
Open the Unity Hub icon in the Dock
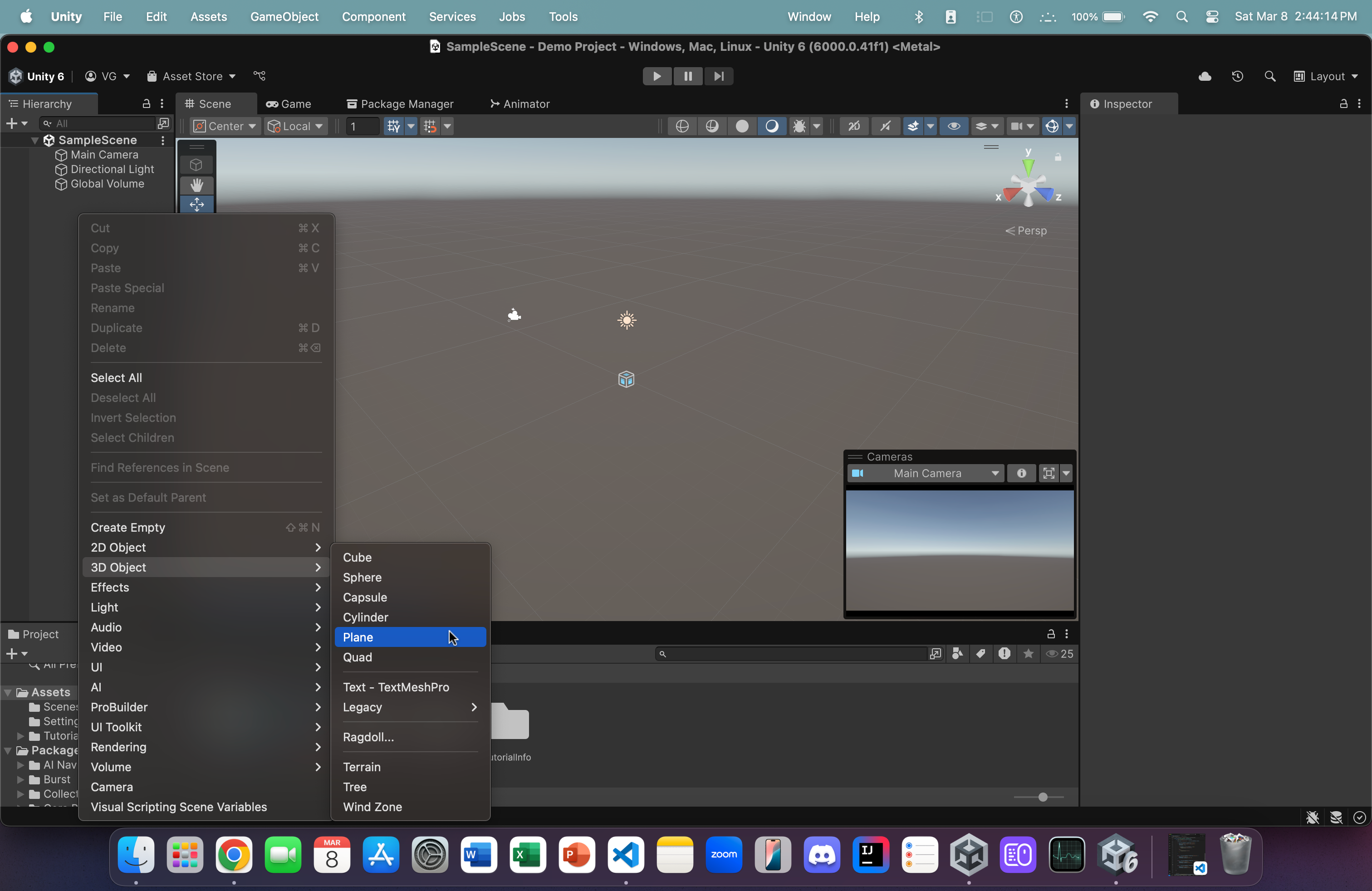pyautogui.click(x=969, y=854)
